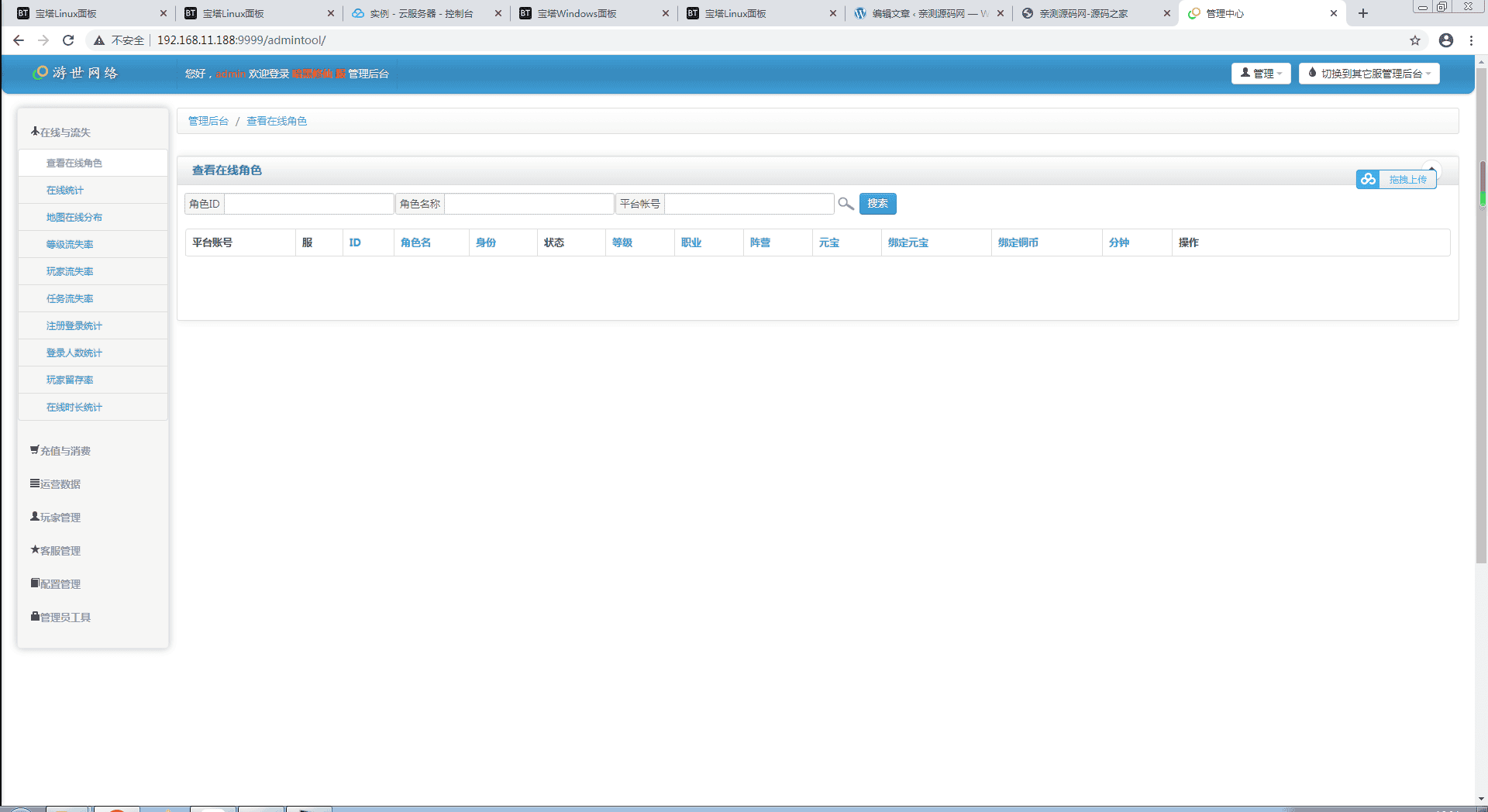Image resolution: width=1488 pixels, height=812 pixels.
Task: Open the 管理 user dropdown
Action: (1261, 73)
